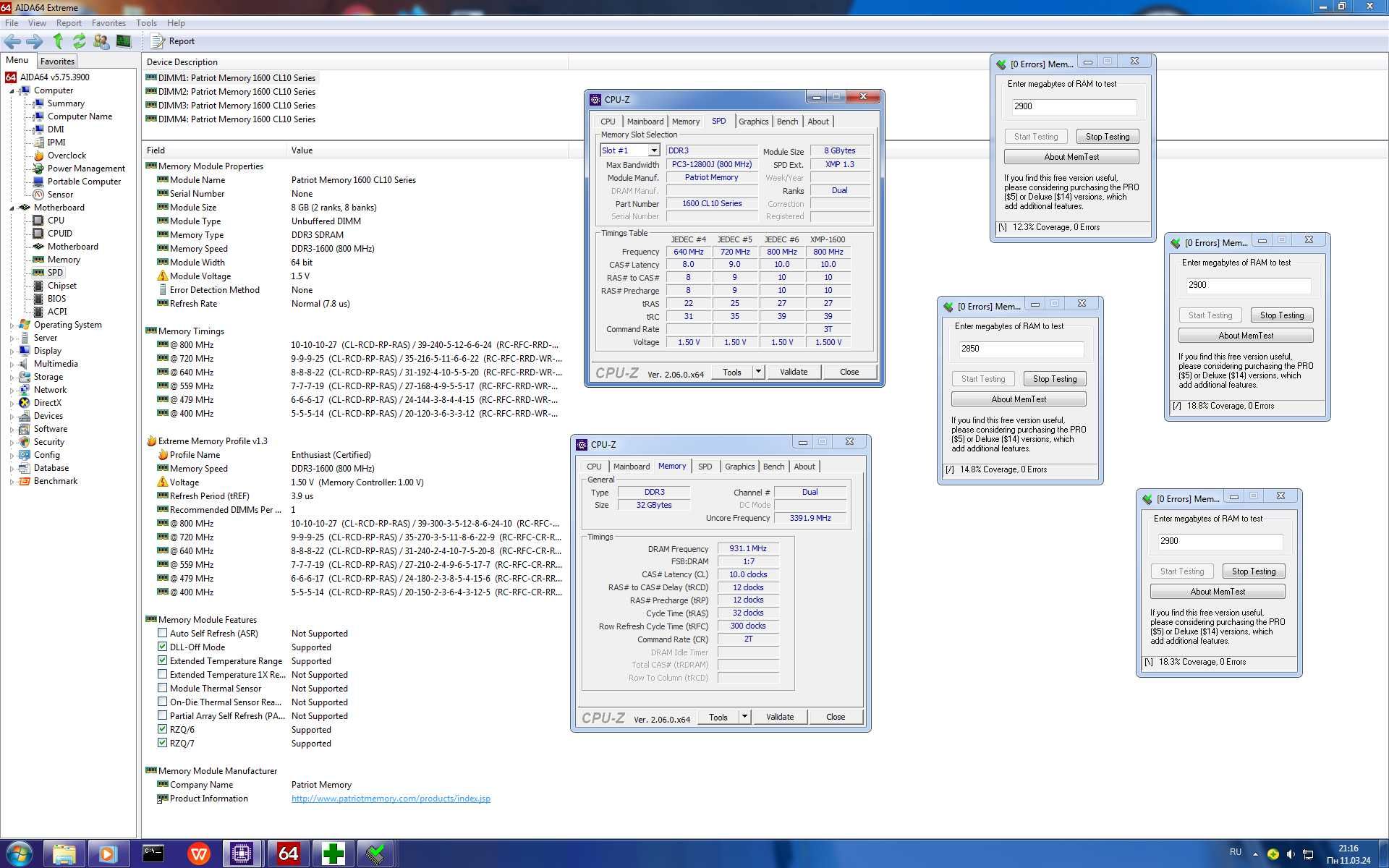
Task: Open Windows Media Player from the taskbar
Action: (108, 854)
